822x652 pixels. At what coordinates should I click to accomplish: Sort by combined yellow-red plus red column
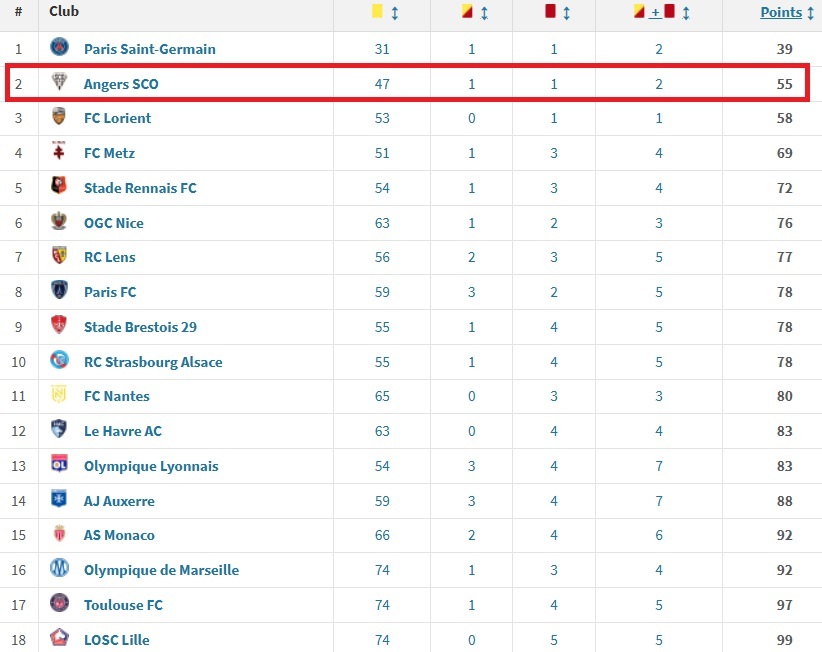tap(686, 13)
